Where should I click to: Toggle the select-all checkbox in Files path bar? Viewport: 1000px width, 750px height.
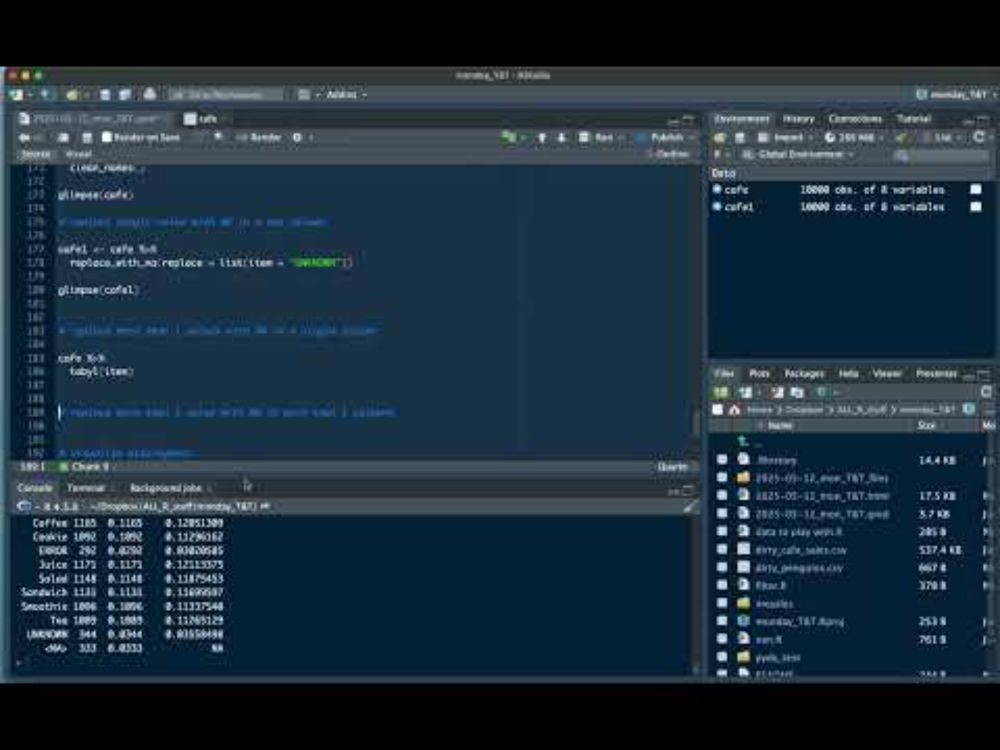pos(717,409)
